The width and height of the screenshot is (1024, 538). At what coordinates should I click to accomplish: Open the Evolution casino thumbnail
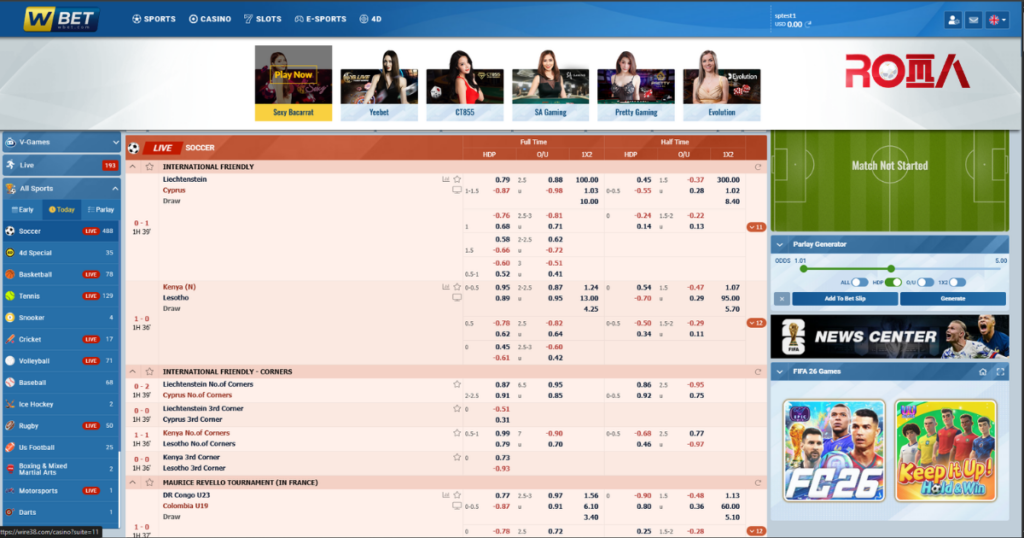[722, 85]
